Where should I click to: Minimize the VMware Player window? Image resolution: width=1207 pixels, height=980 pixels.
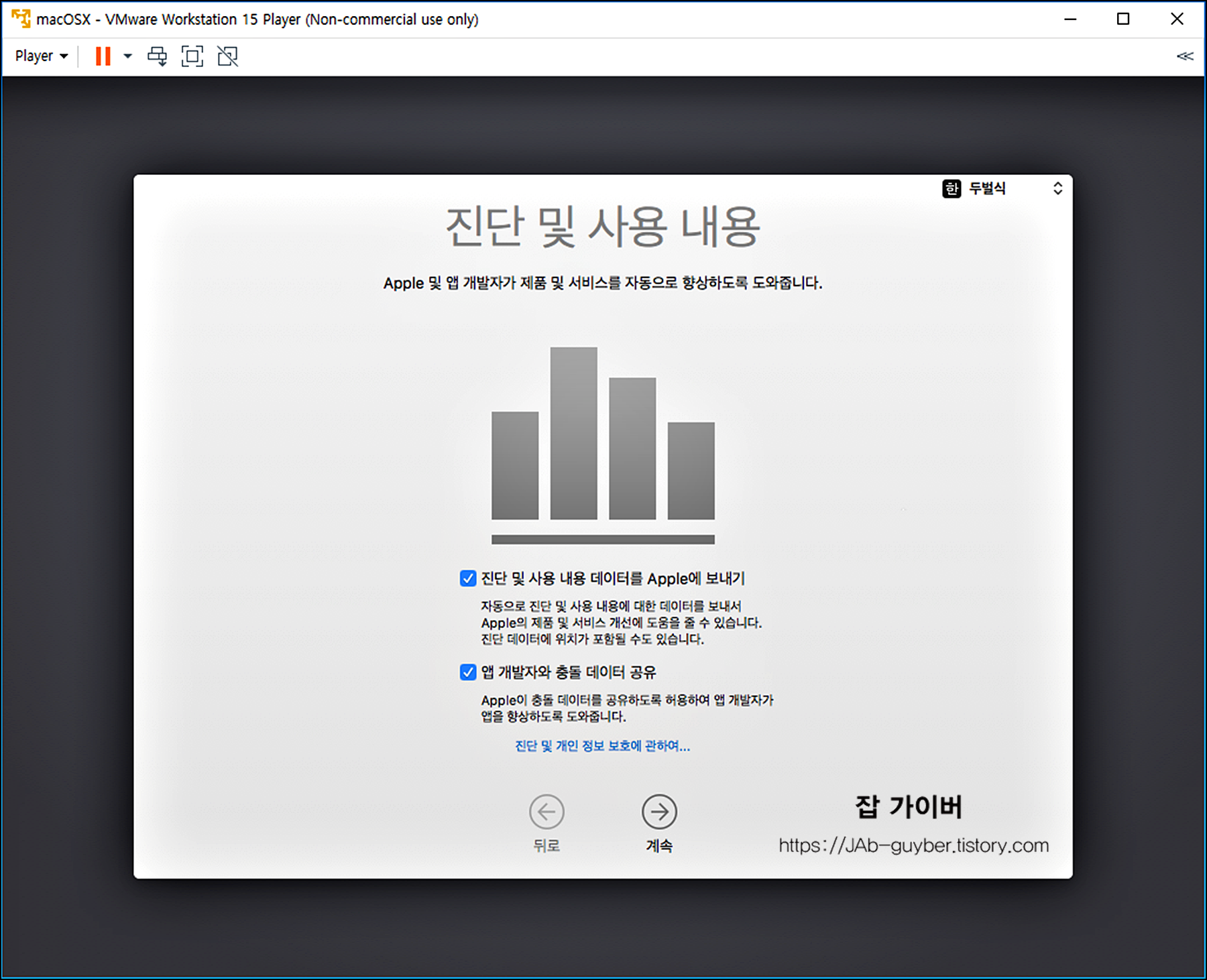coord(1070,19)
